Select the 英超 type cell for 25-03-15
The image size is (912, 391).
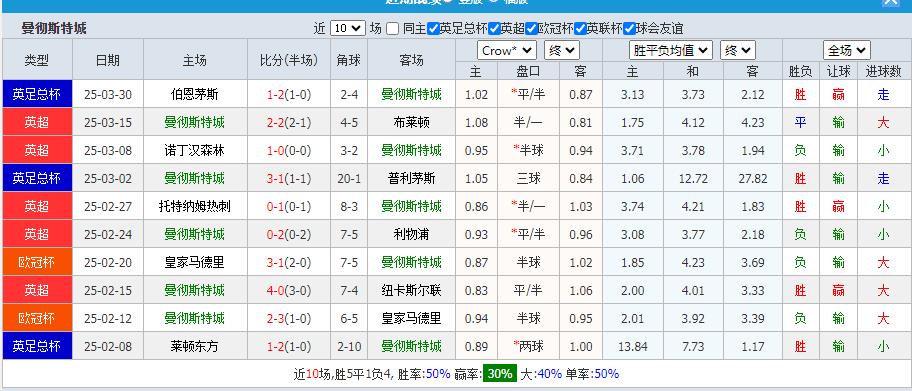37,122
